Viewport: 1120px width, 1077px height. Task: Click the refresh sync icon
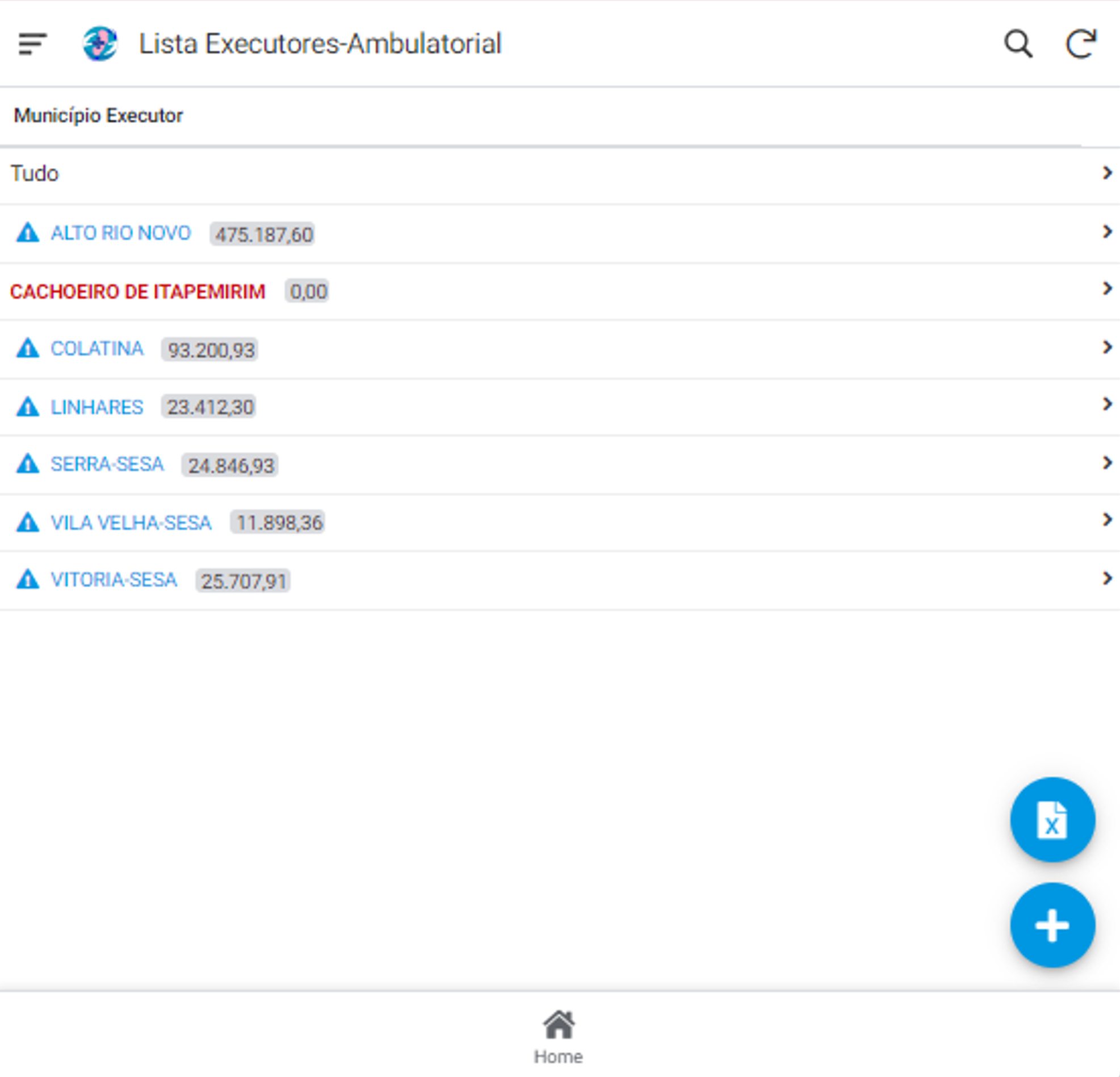[1081, 44]
